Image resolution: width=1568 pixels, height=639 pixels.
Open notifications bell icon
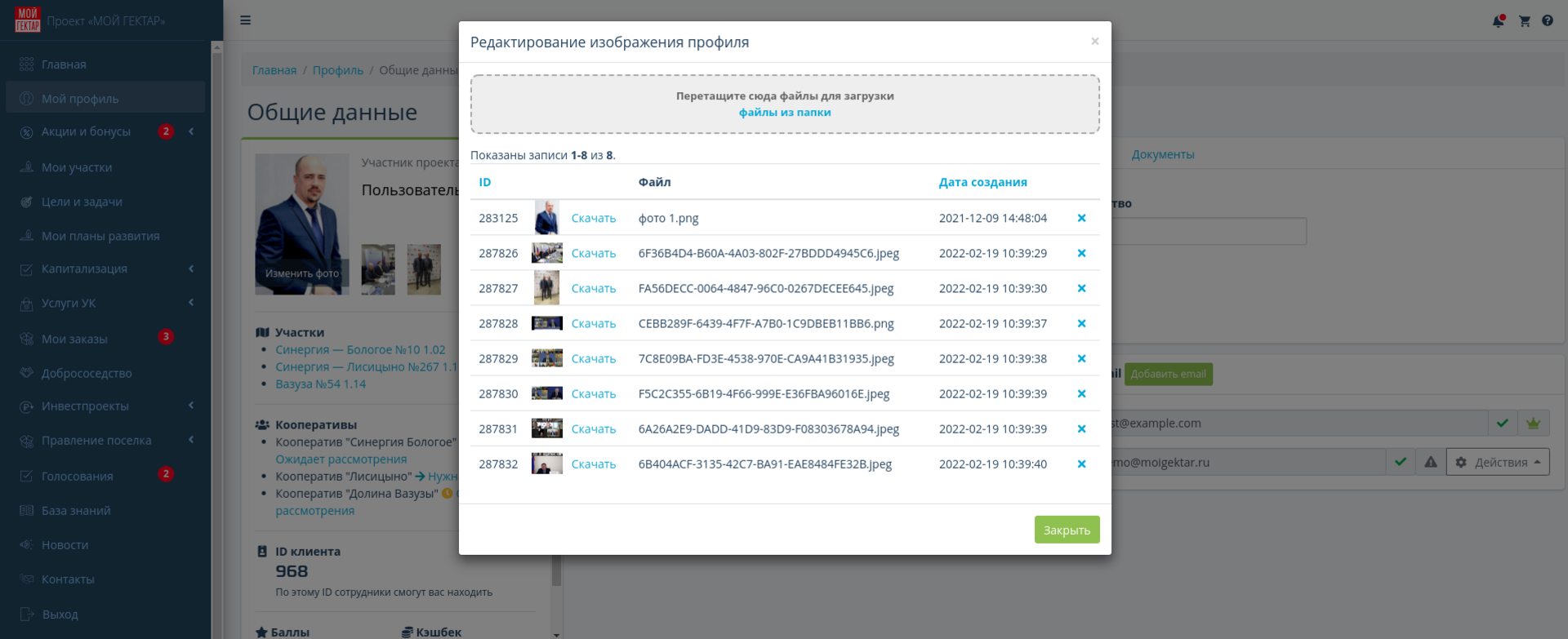(x=1499, y=20)
